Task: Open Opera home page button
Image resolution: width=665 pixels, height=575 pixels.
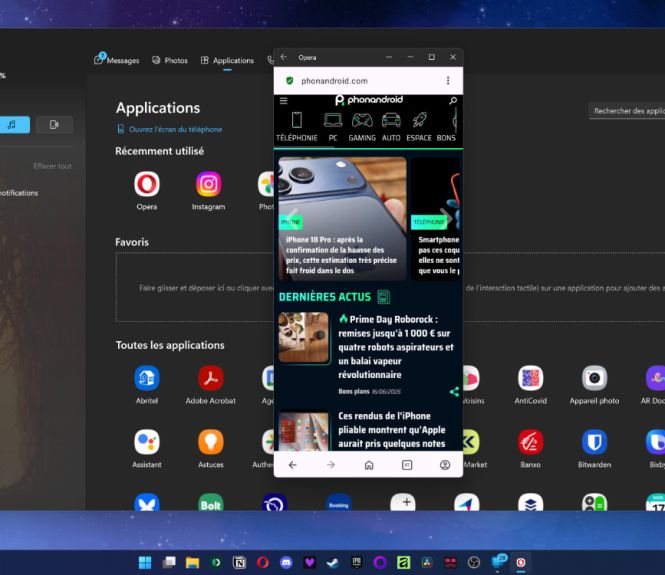Action: click(369, 465)
